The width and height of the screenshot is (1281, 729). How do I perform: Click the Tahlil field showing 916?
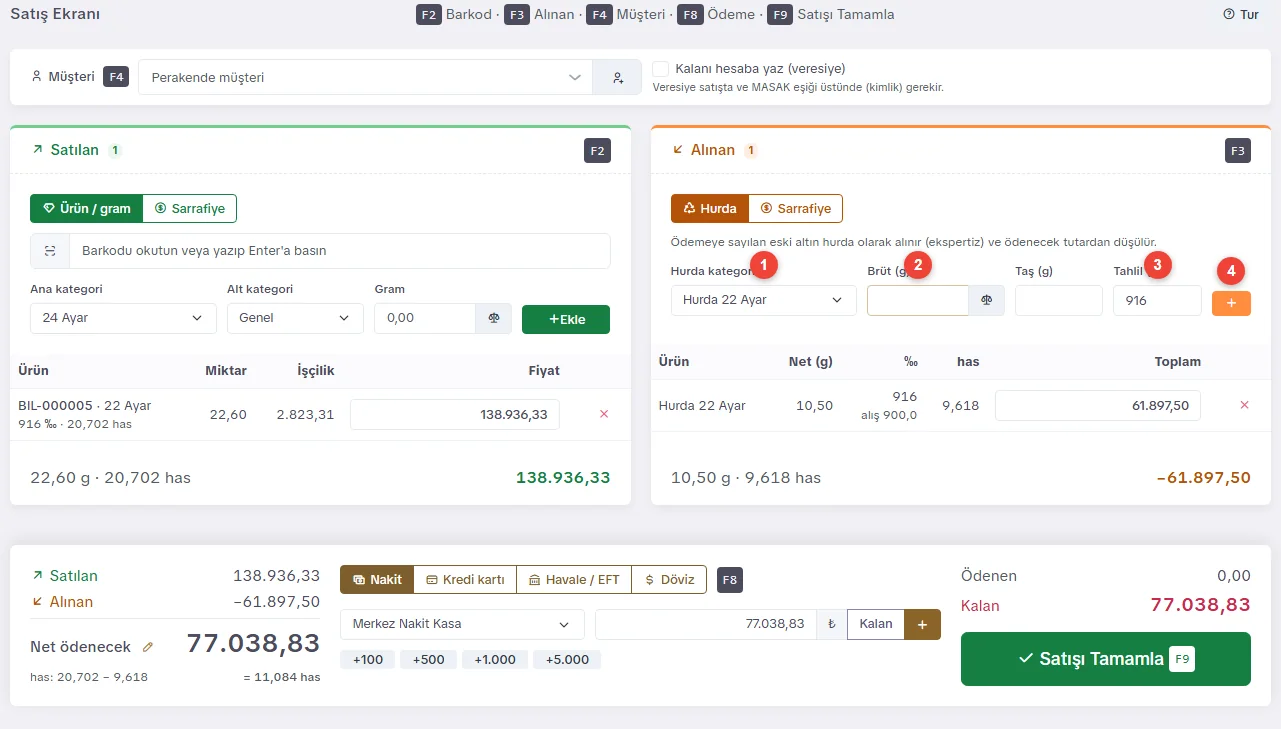pyautogui.click(x=1157, y=300)
